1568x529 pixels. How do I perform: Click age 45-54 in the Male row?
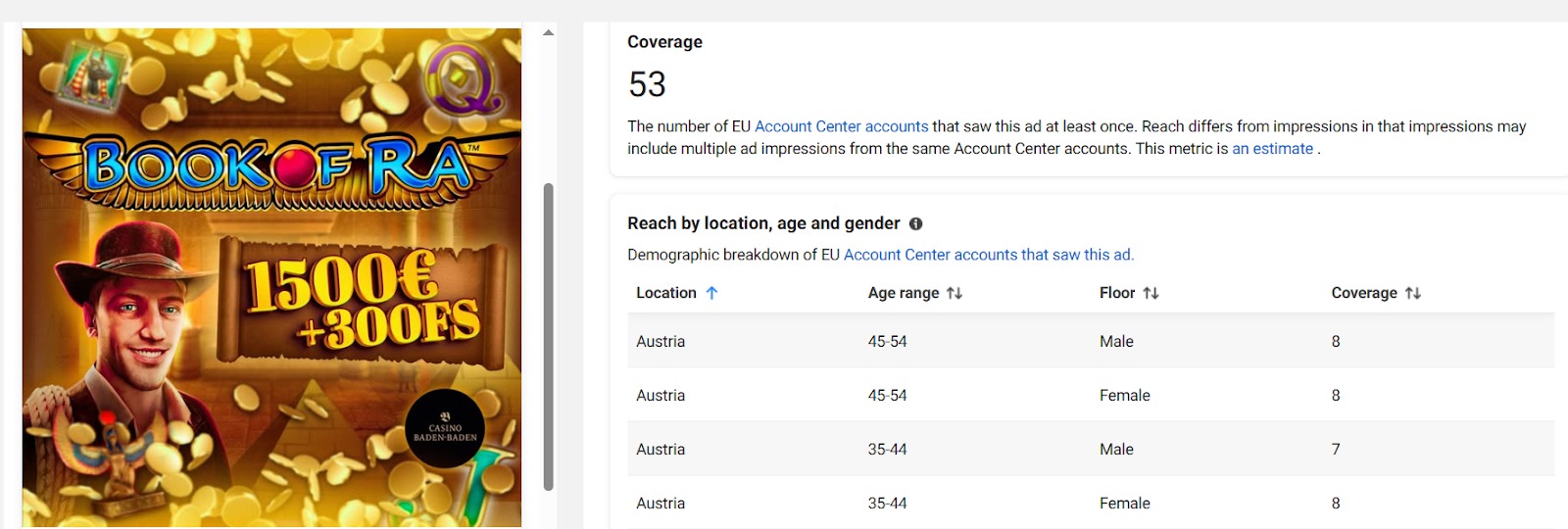pyautogui.click(x=887, y=342)
